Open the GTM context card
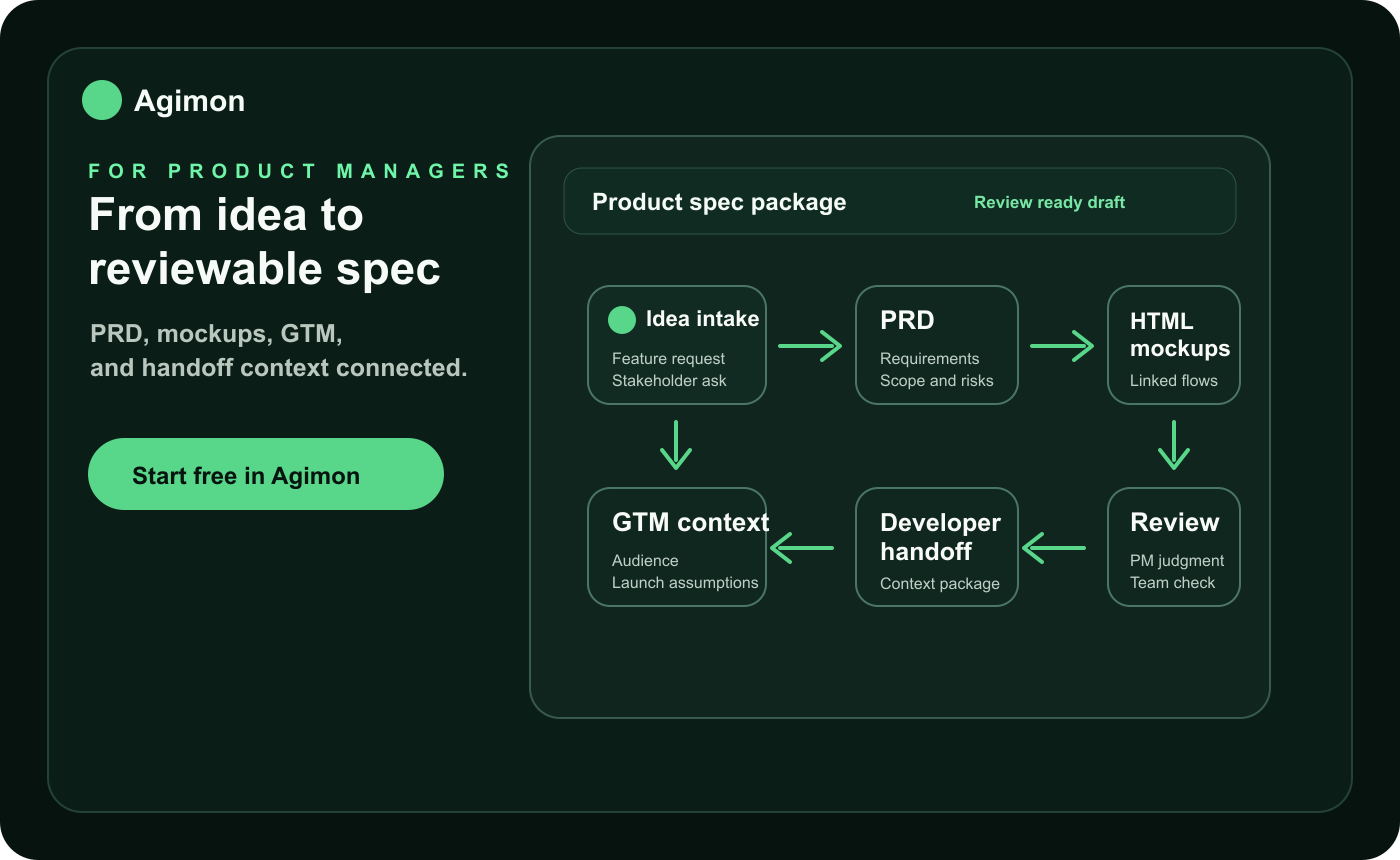The width and height of the screenshot is (1400, 860). pyautogui.click(x=677, y=547)
